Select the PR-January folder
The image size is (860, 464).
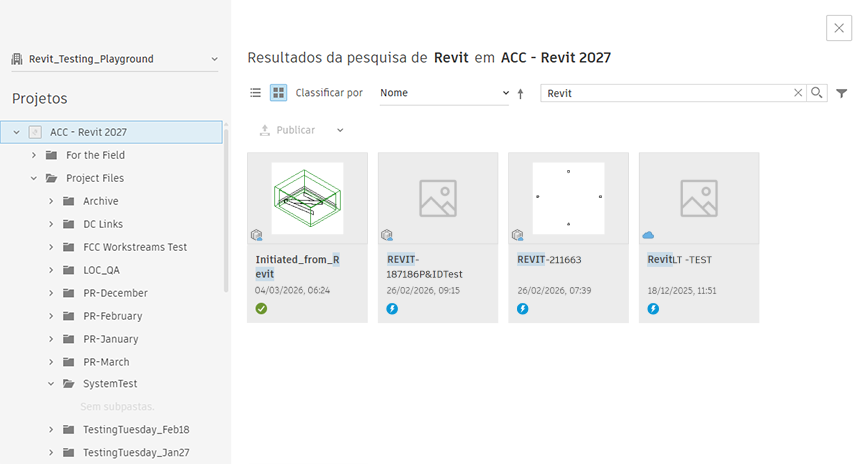[x=111, y=339]
